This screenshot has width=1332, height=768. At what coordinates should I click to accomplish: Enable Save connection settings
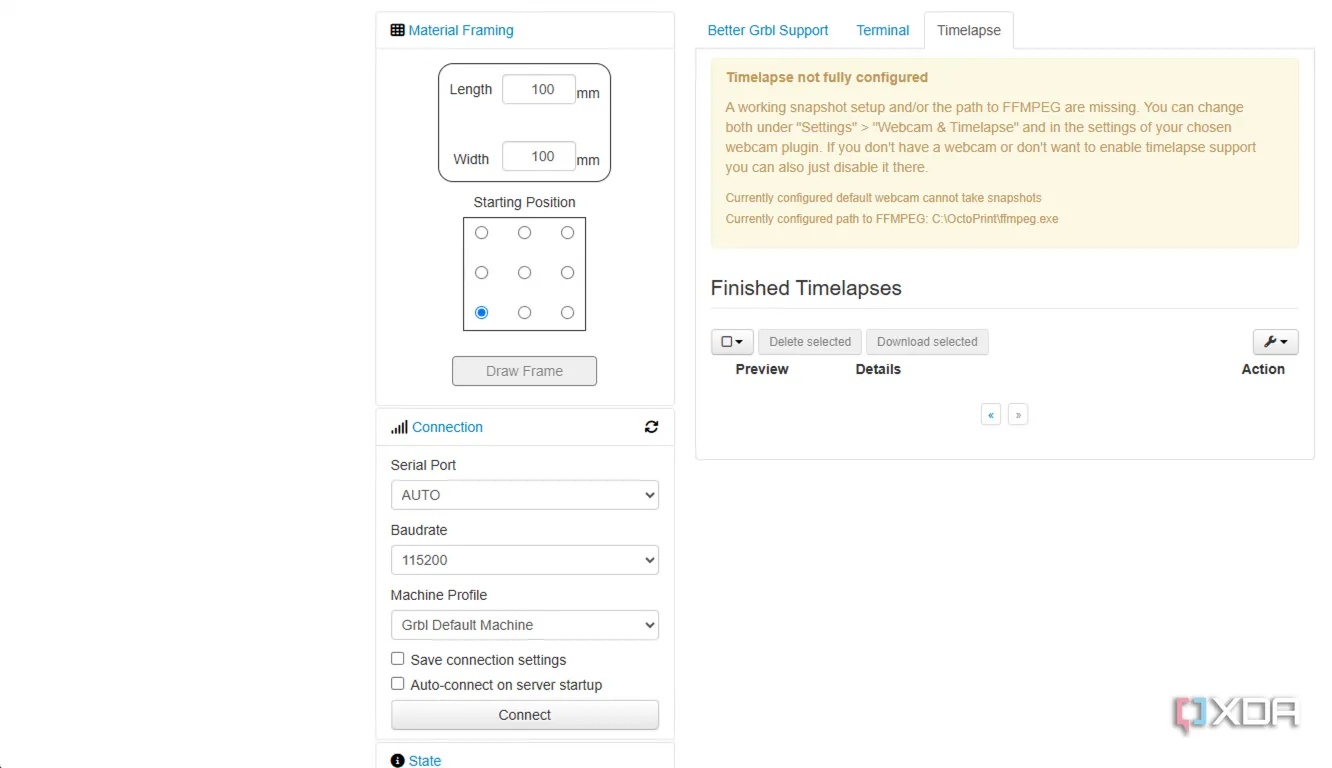(398, 659)
